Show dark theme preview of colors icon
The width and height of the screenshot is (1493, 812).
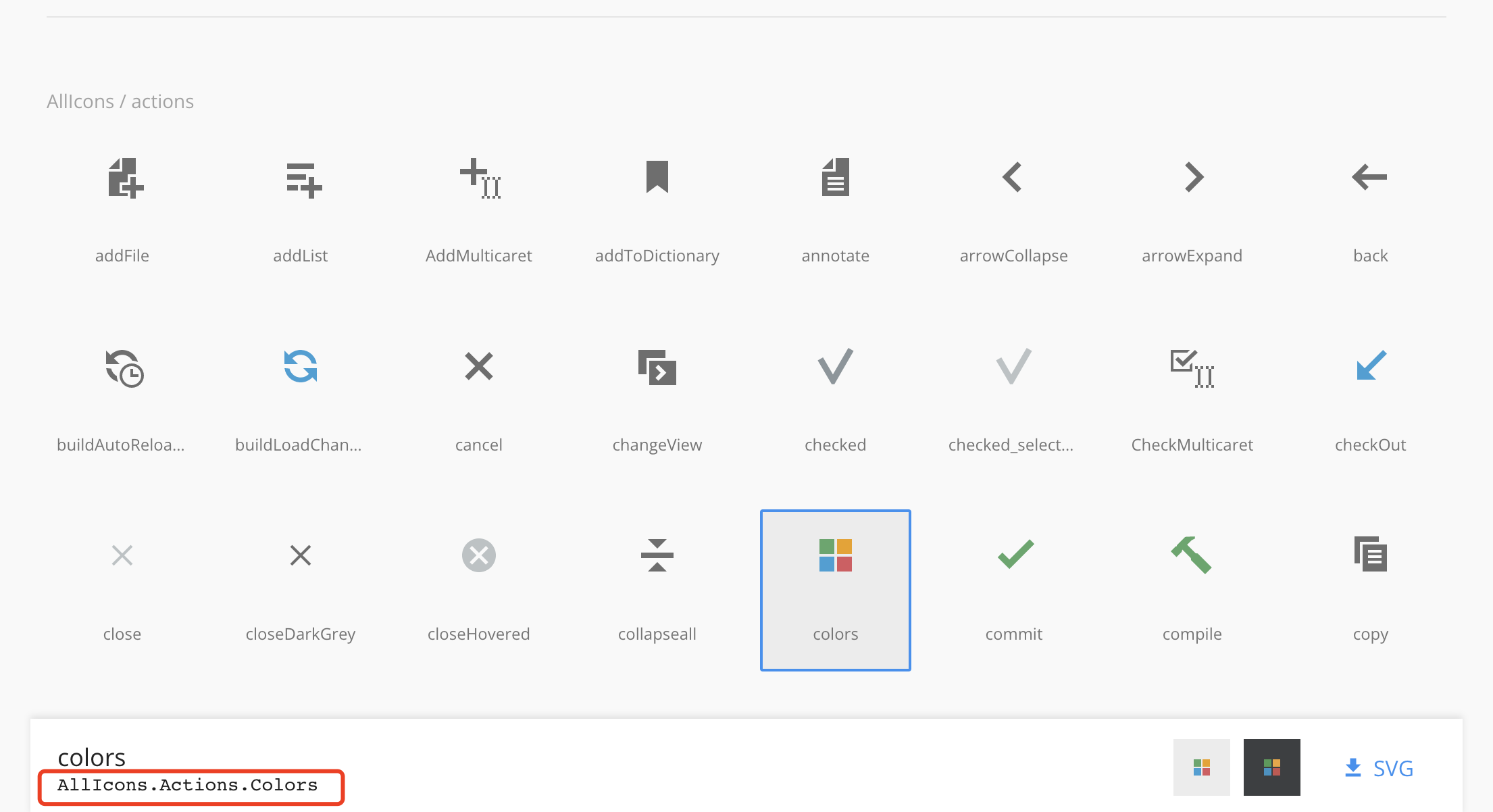pos(1272,767)
